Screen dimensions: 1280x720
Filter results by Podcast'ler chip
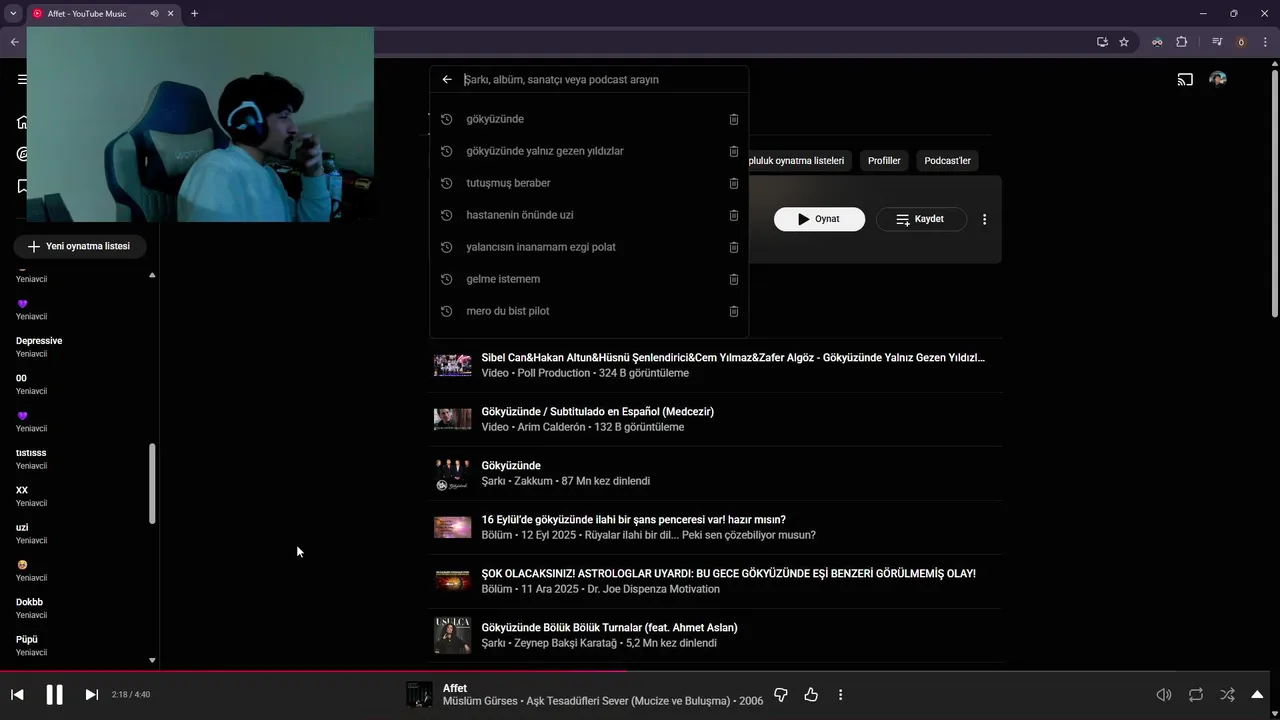(947, 160)
